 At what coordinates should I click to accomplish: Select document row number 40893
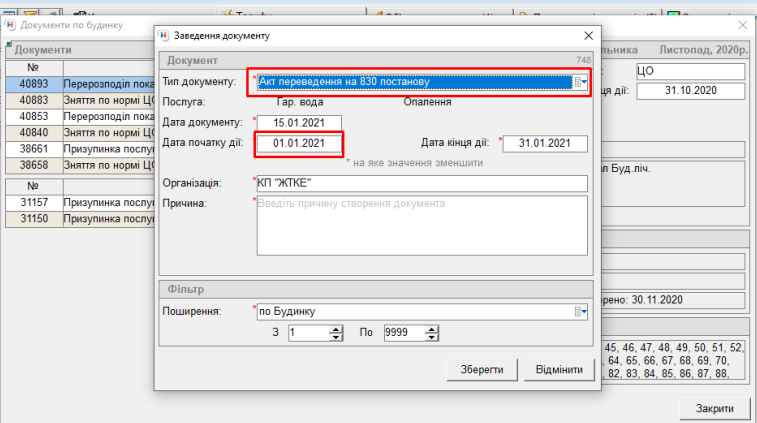[x=34, y=86]
